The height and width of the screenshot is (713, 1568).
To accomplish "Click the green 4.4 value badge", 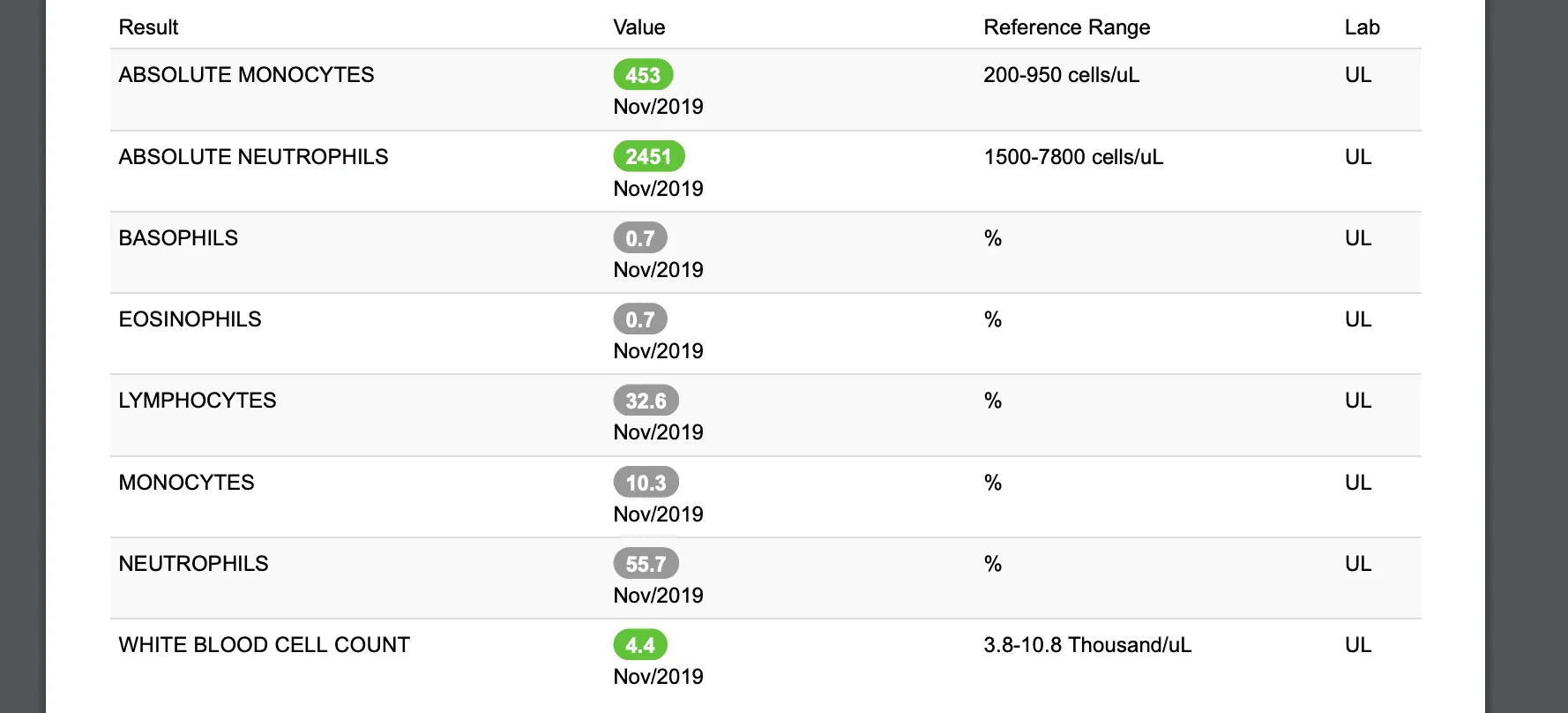I will pyautogui.click(x=640, y=645).
